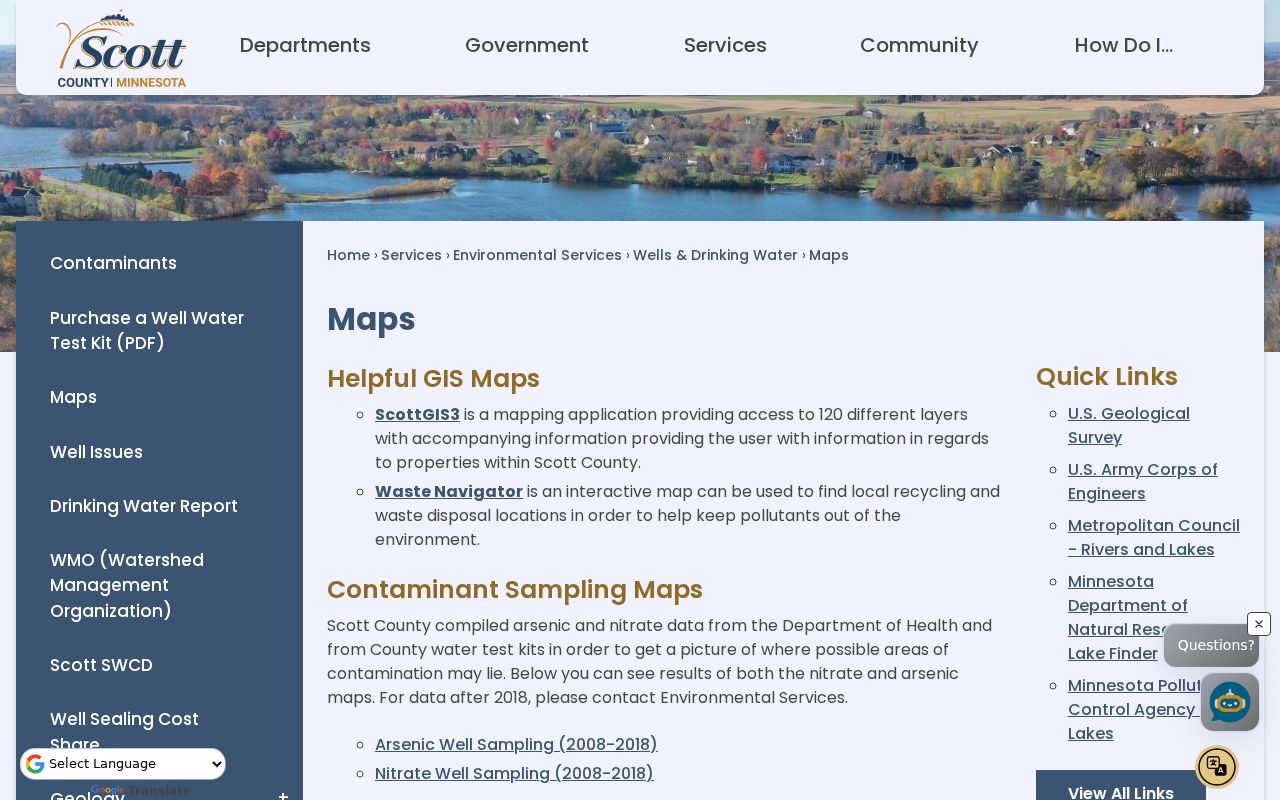
Task: Click the Maps page heading
Action: pyautogui.click(x=371, y=319)
